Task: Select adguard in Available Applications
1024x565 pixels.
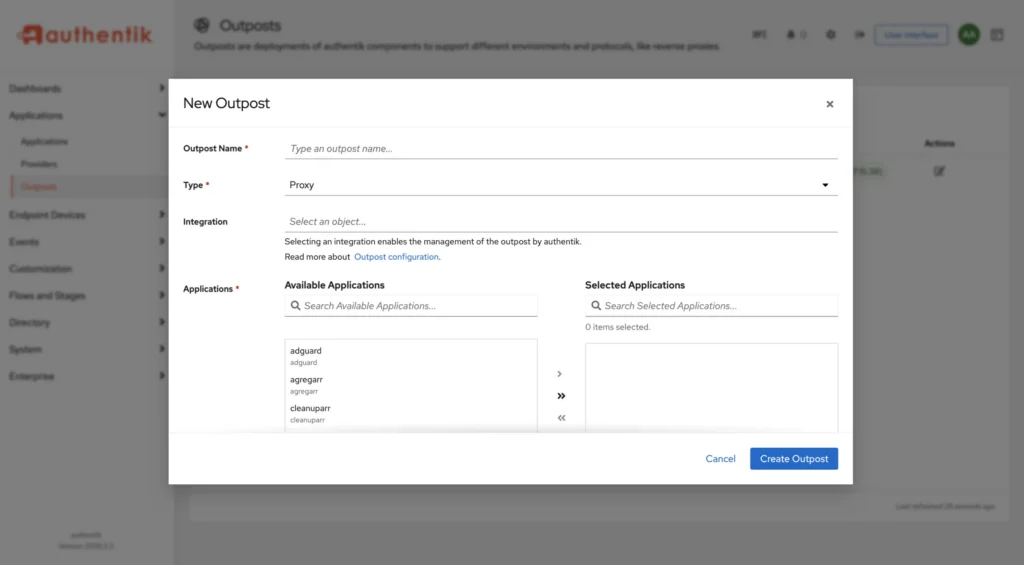Action: [x=411, y=356]
